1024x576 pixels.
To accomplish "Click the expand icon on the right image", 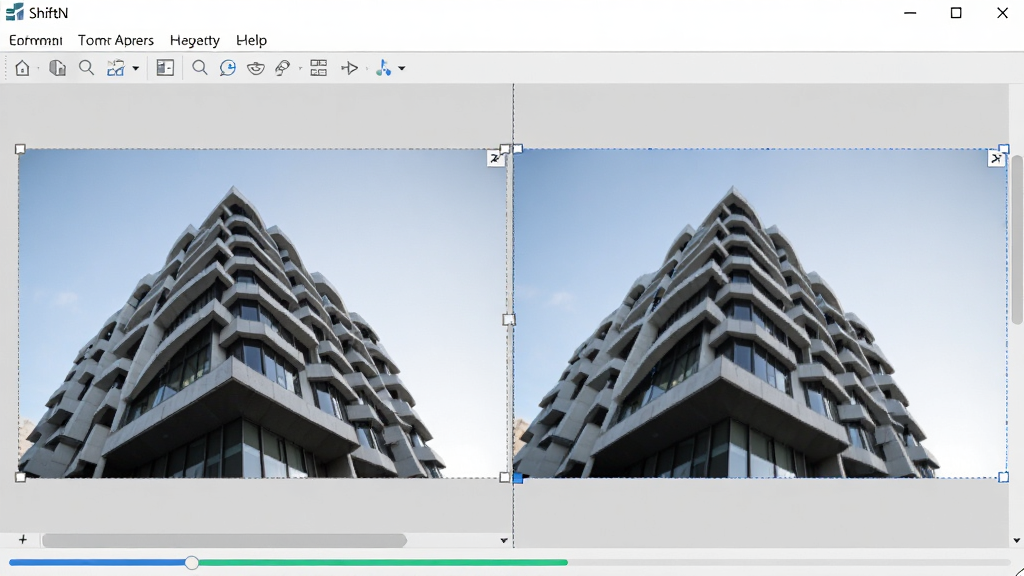I will [x=997, y=159].
